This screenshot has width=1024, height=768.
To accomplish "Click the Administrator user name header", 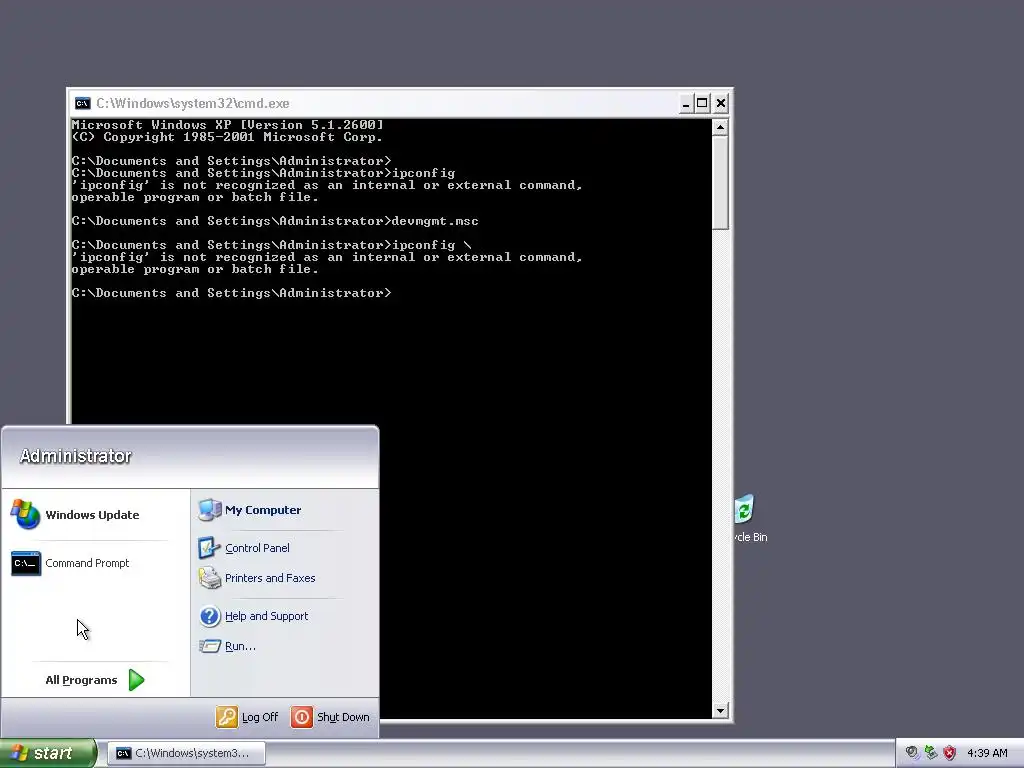I will click(76, 456).
